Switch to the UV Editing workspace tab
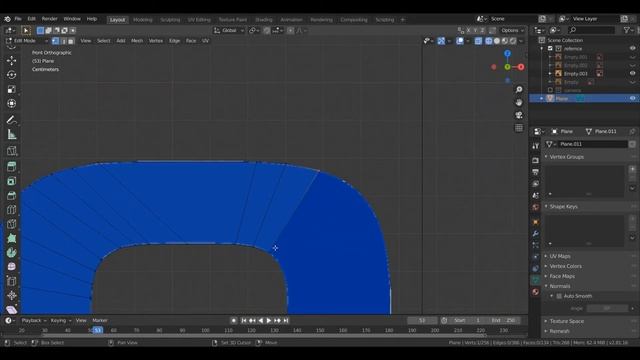 coord(199,20)
